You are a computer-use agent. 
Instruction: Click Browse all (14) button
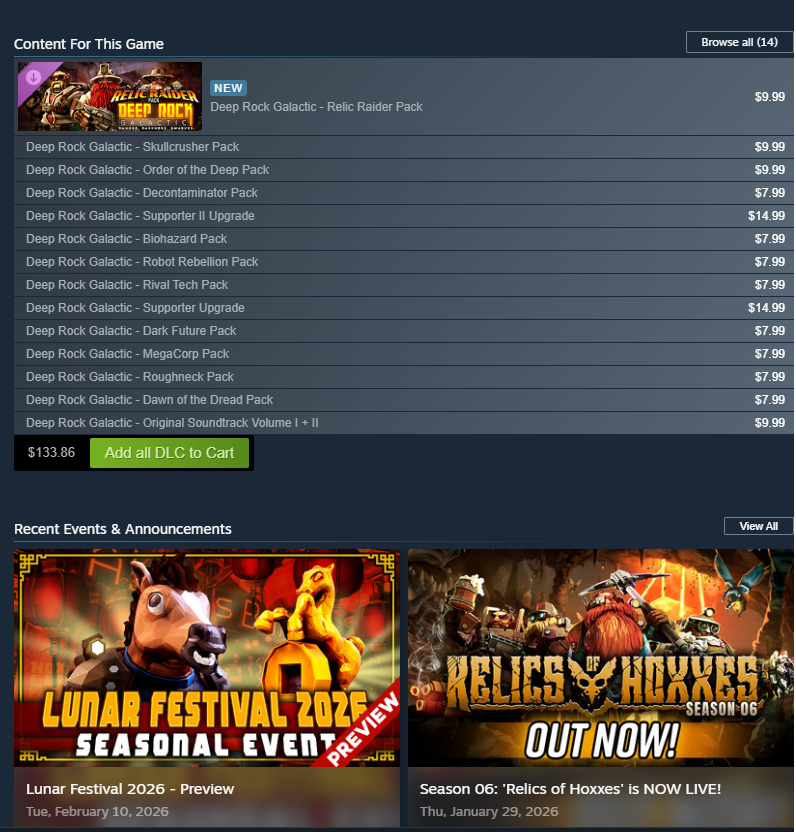[x=739, y=42]
